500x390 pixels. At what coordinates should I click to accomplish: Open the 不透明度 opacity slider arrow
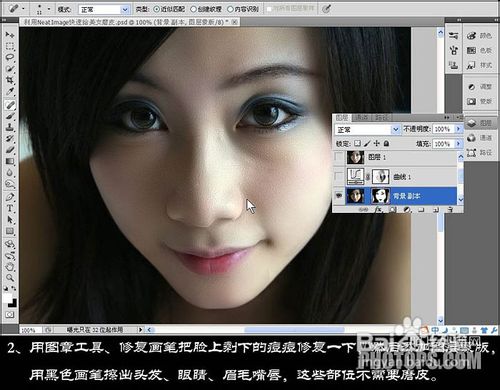pos(459,129)
